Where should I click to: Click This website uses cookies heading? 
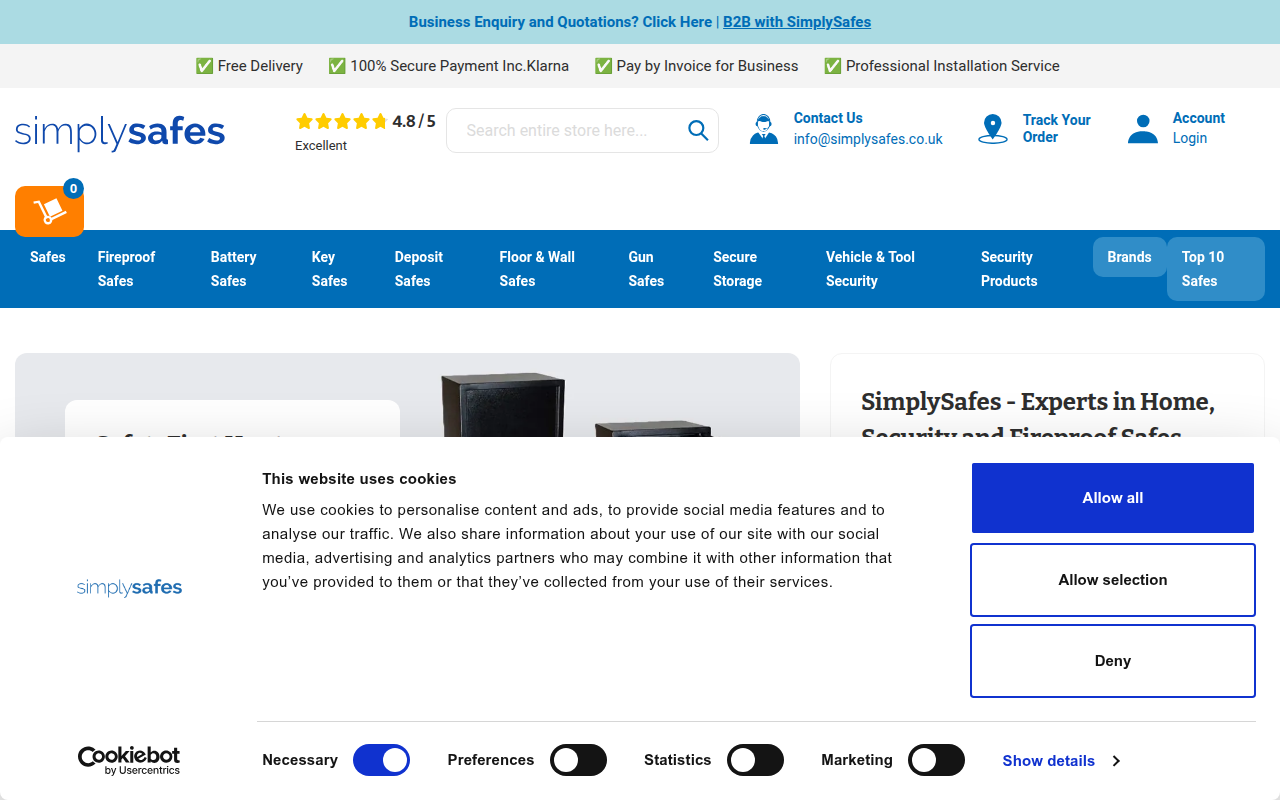[x=359, y=479]
